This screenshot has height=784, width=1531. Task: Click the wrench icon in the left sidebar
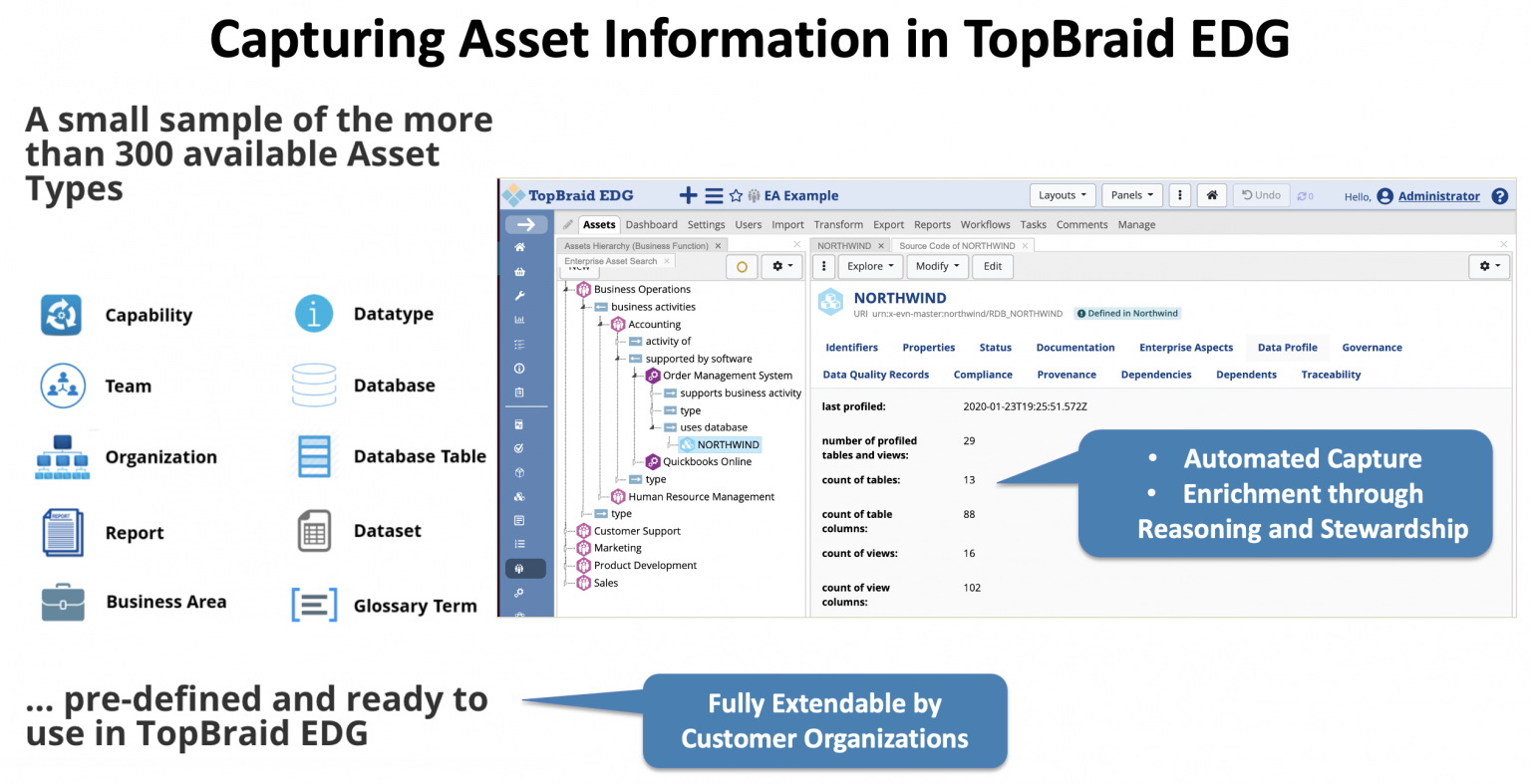519,296
